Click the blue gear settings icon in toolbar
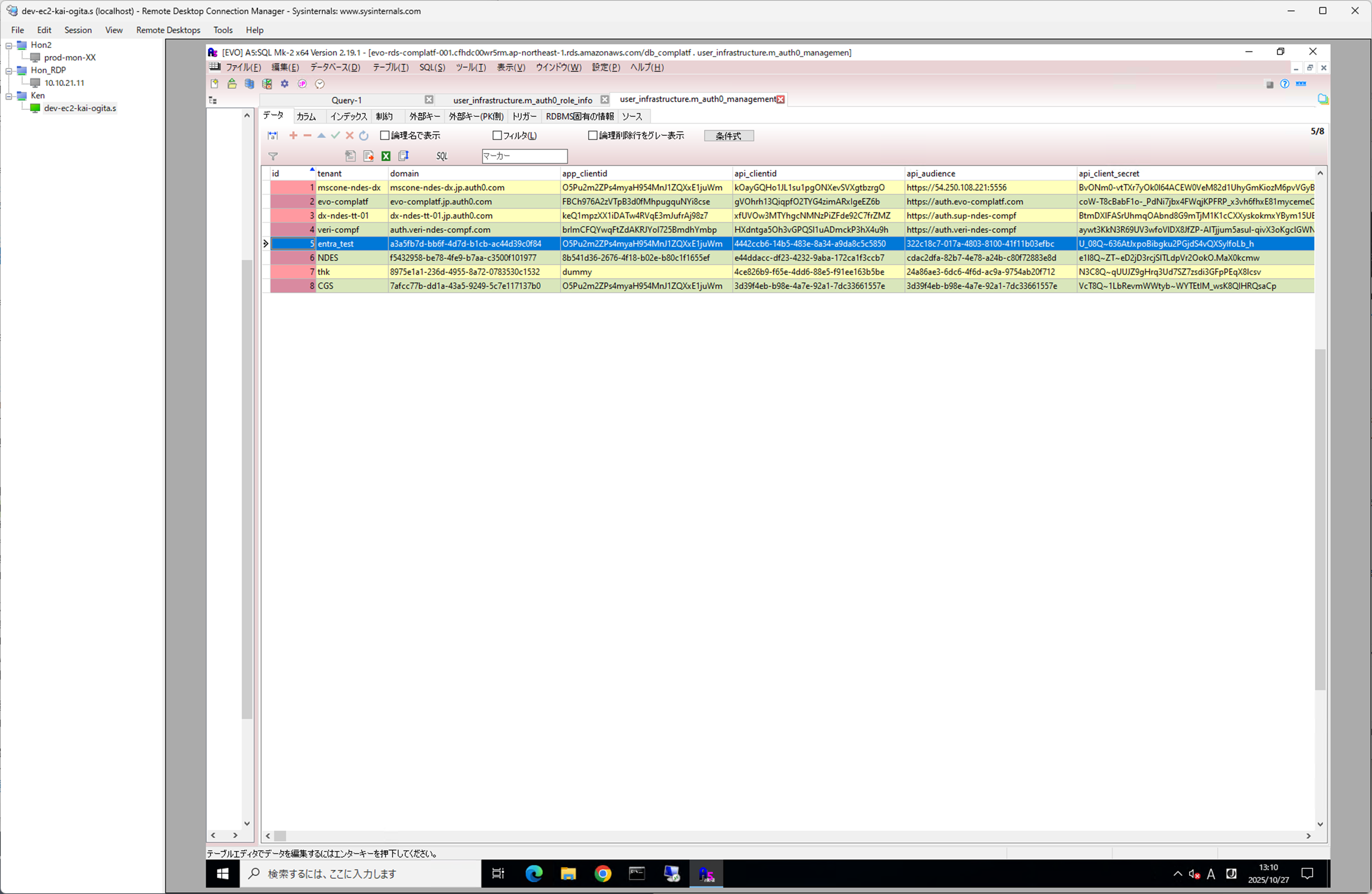Image resolution: width=1372 pixels, height=894 pixels. [285, 84]
